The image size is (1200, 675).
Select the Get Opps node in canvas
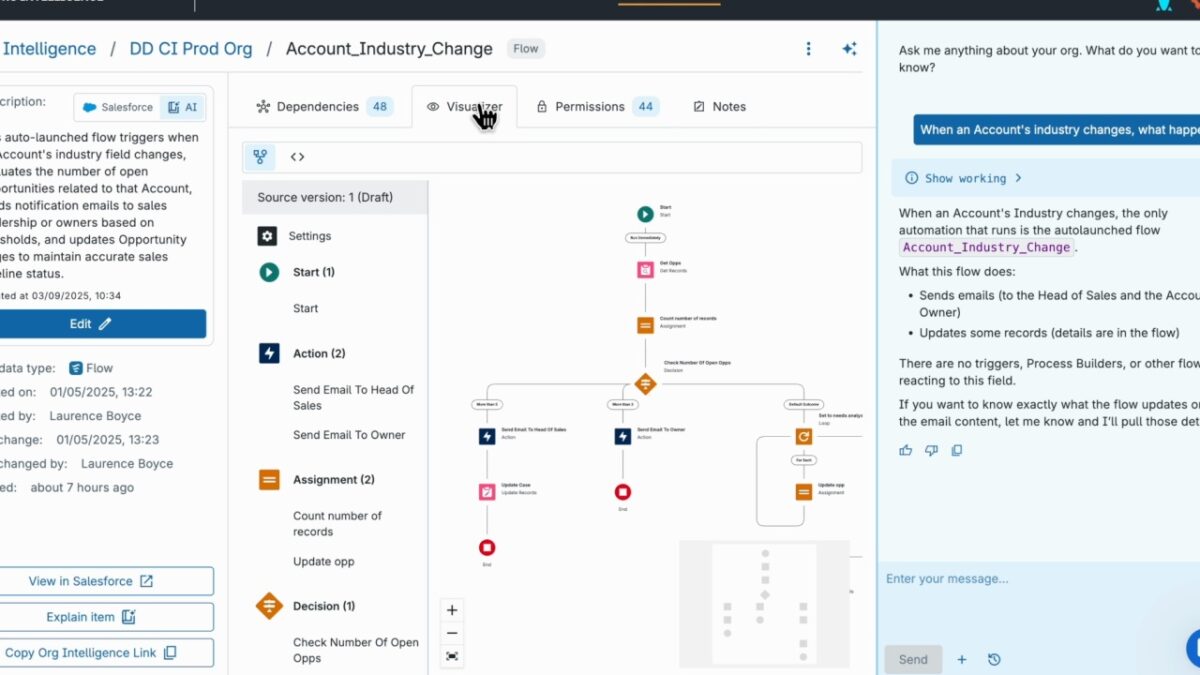(645, 269)
